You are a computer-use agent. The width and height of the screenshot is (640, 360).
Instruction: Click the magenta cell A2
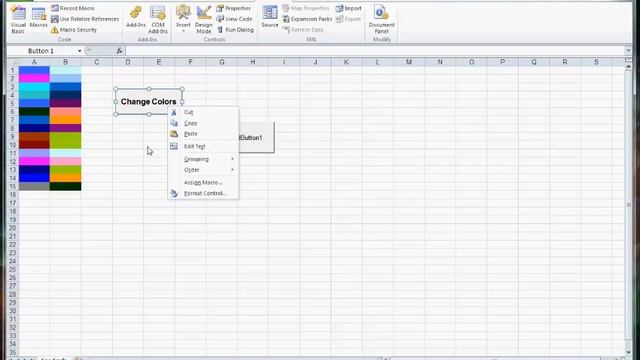(x=34, y=78)
